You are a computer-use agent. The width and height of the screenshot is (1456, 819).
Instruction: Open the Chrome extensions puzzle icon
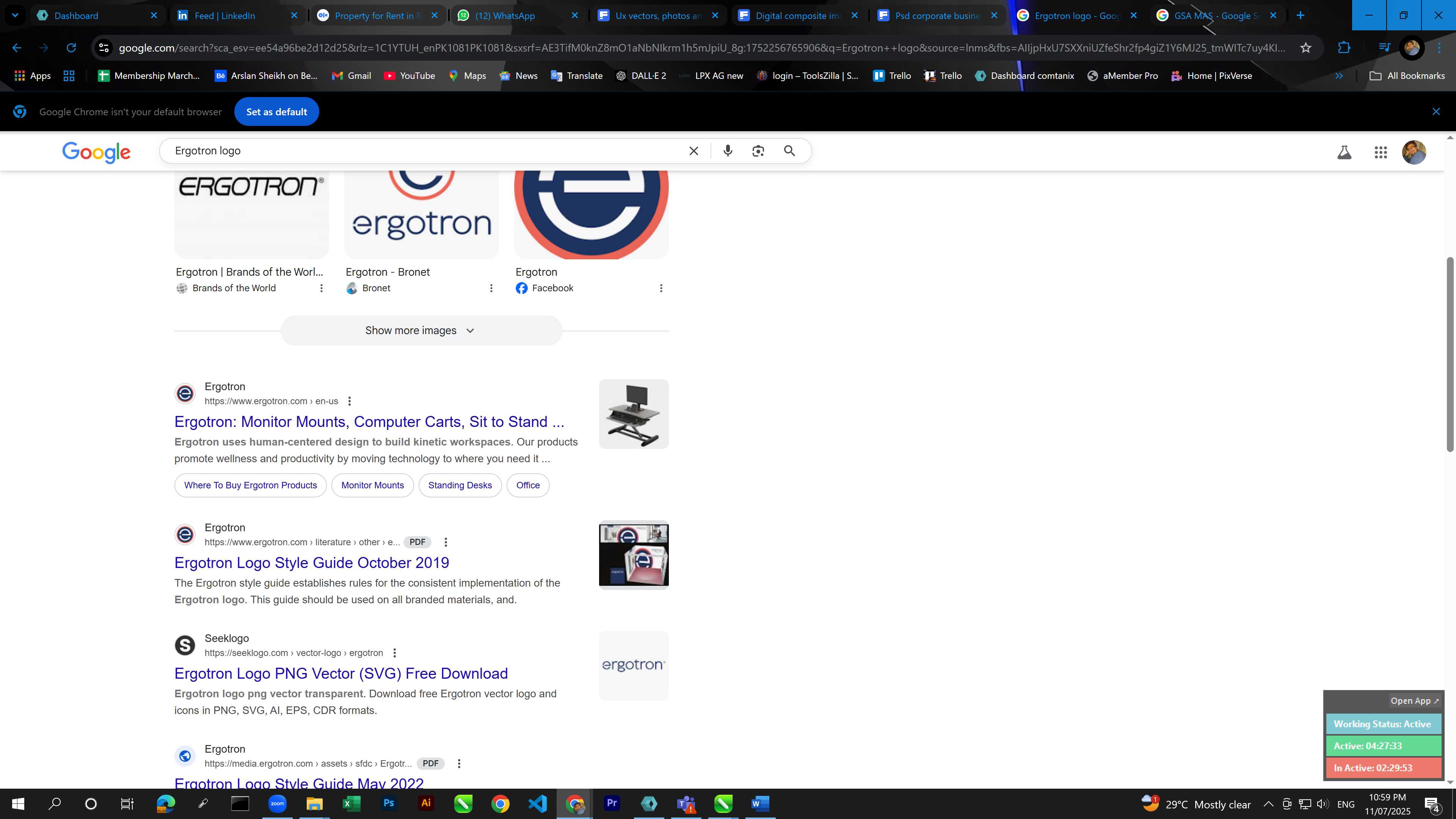[1344, 48]
